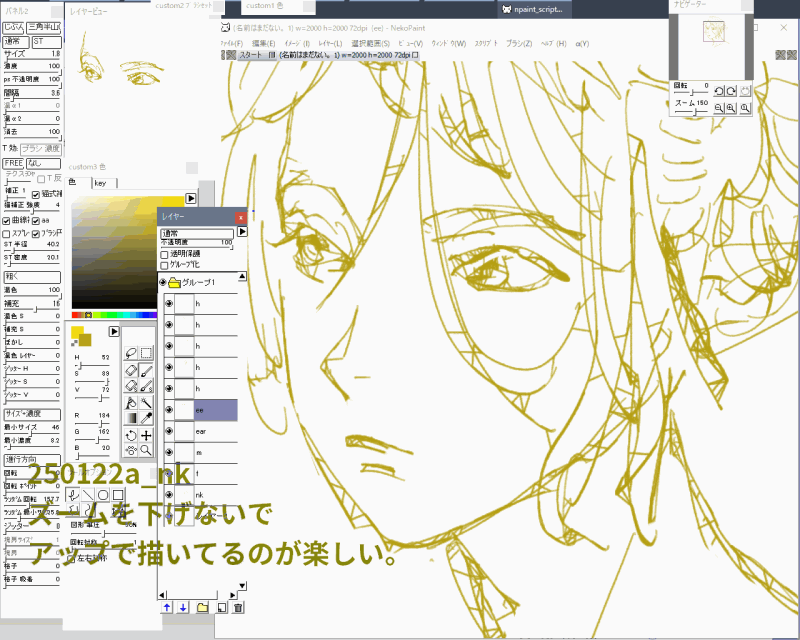Open the ファイル(F) menu
Viewport: 800px width, 640px height.
point(232,43)
